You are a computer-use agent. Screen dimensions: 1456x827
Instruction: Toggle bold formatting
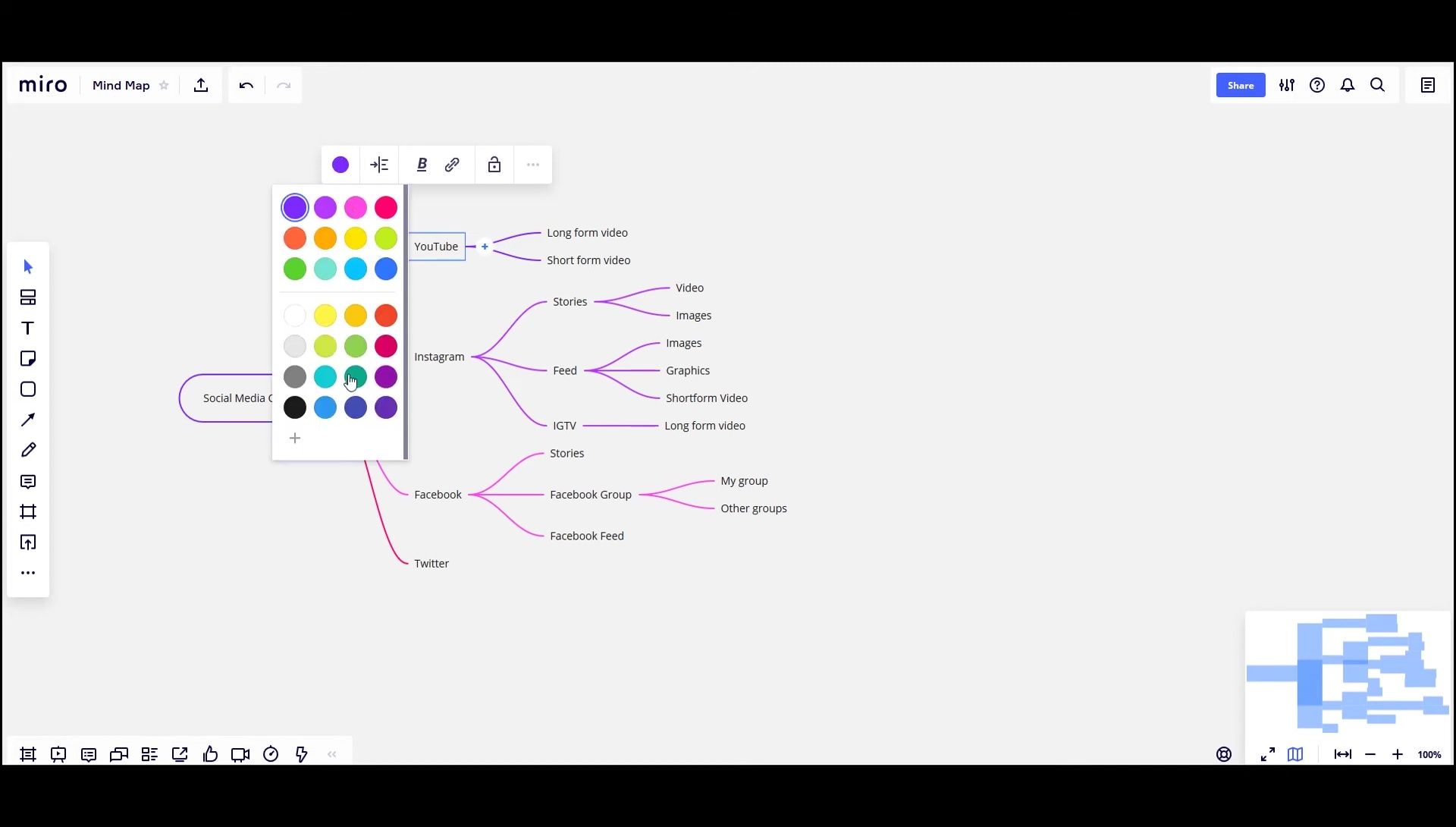coord(422,165)
